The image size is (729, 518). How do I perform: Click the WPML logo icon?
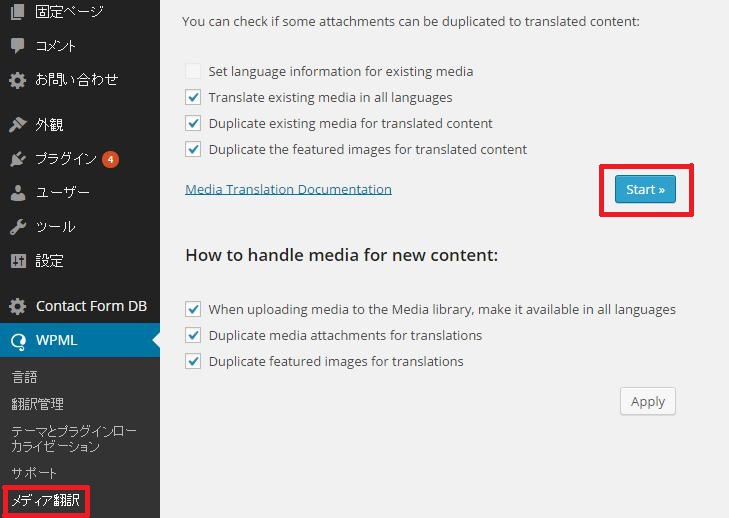coord(18,341)
